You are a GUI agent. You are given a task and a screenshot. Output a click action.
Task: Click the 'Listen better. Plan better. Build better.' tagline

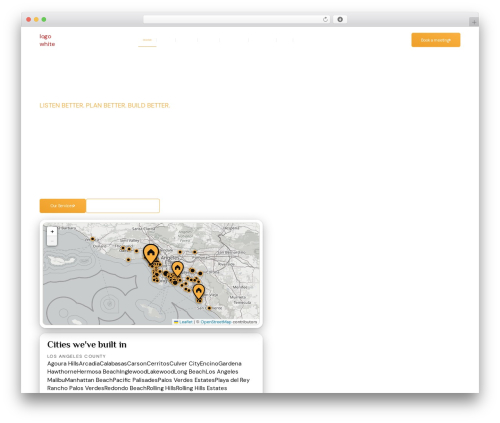pyautogui.click(x=105, y=106)
